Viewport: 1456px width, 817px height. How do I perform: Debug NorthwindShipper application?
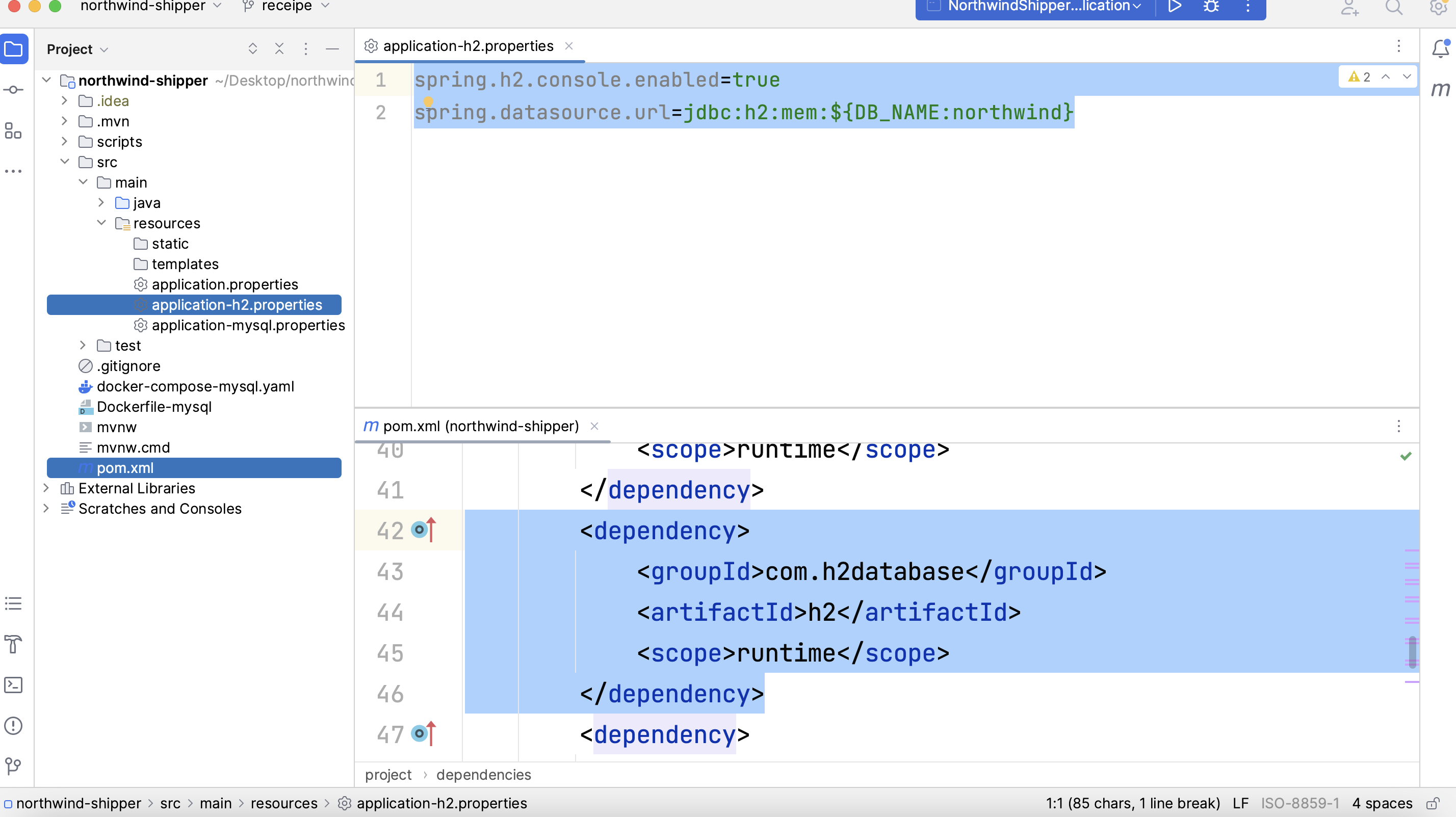[1211, 7]
